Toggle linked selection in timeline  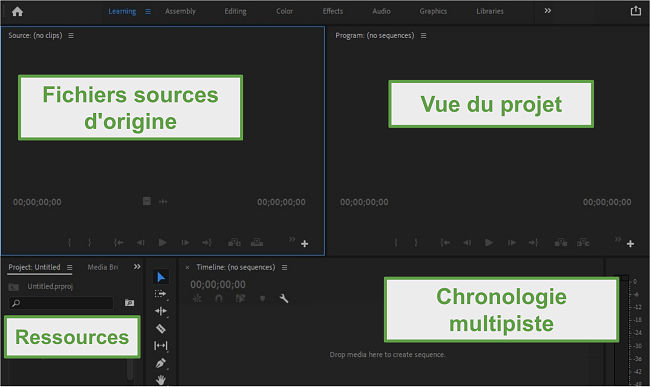pyautogui.click(x=240, y=298)
